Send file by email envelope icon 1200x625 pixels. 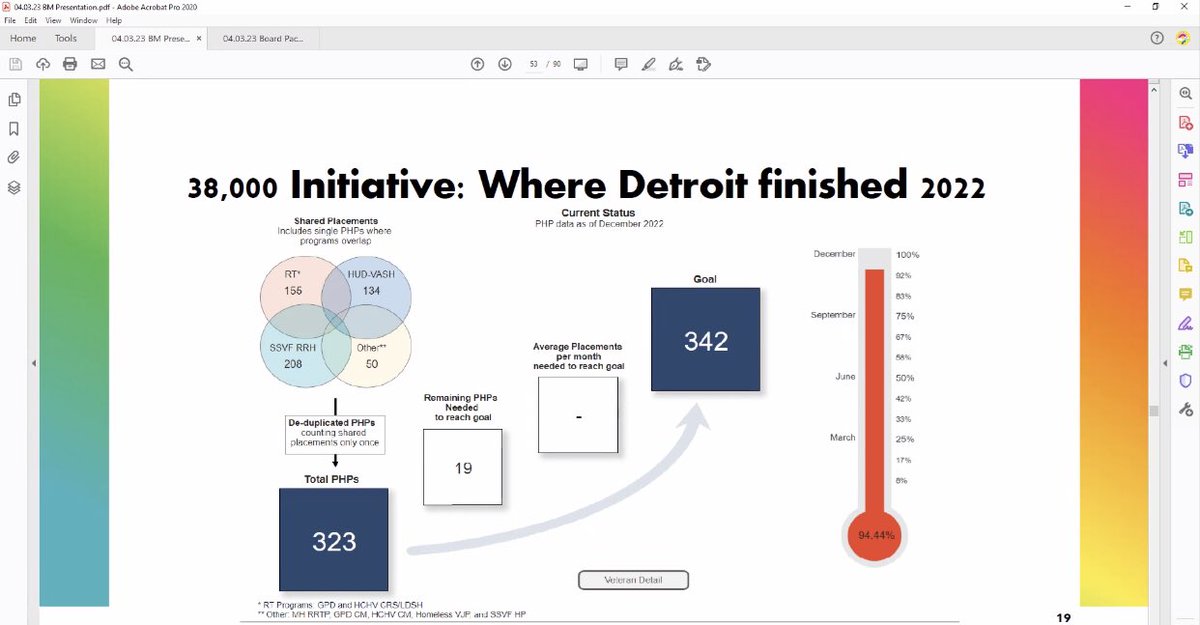(x=98, y=64)
